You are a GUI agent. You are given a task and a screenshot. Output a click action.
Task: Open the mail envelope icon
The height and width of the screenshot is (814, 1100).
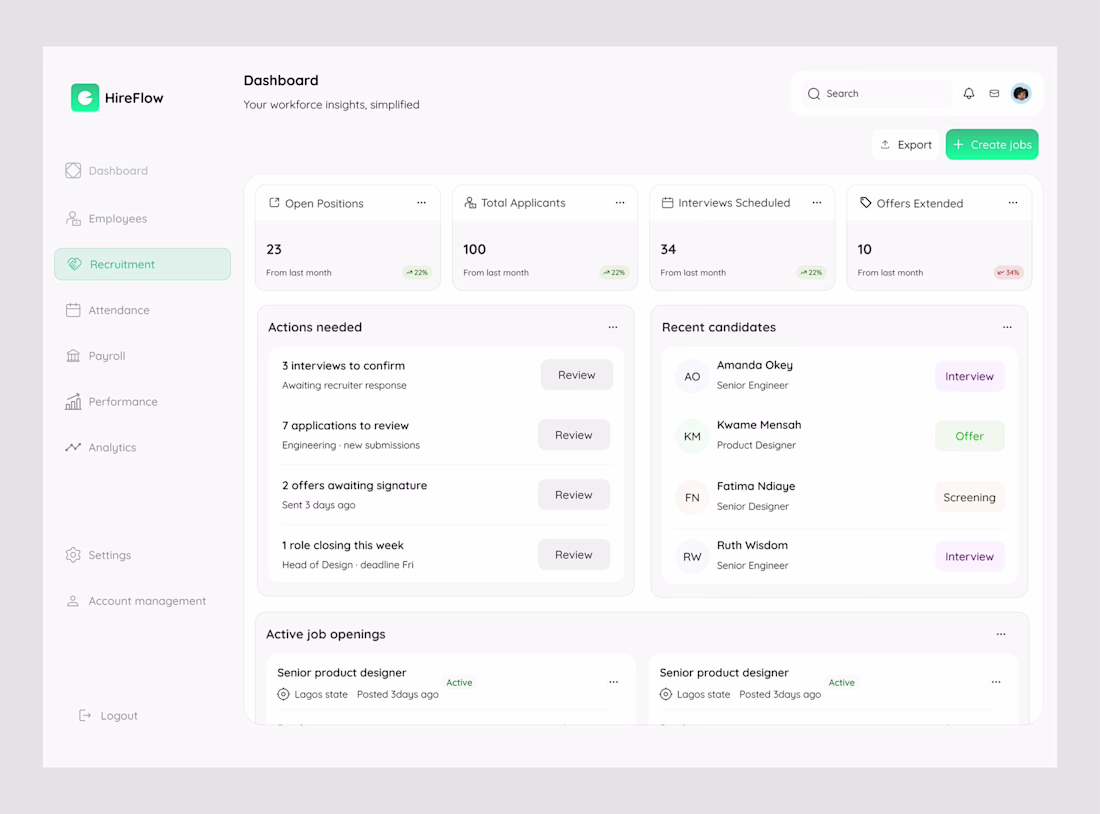[x=994, y=93]
